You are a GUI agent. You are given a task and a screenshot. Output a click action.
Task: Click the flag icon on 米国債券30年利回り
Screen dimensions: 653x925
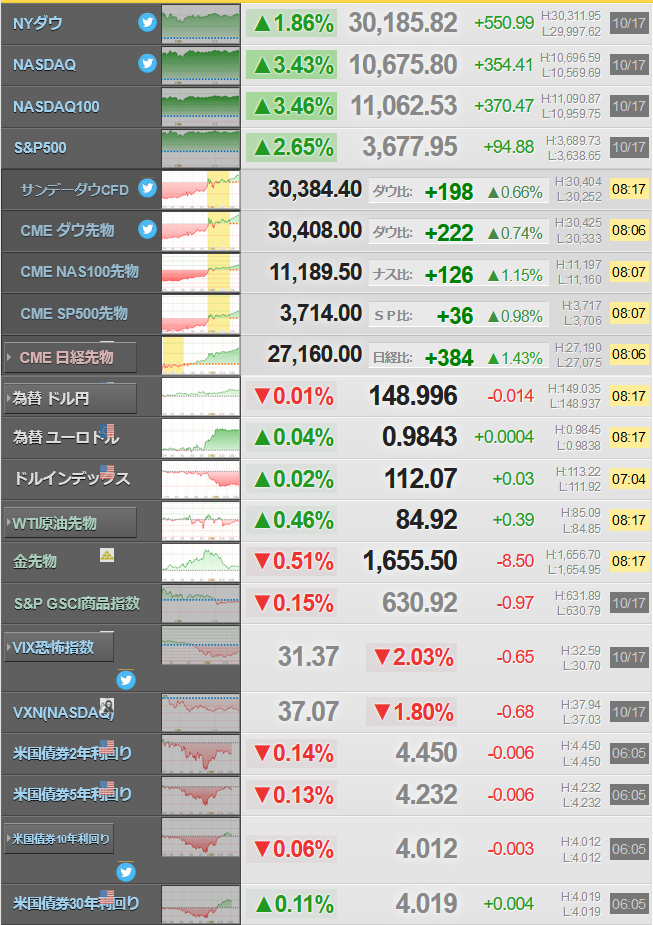click(x=107, y=897)
